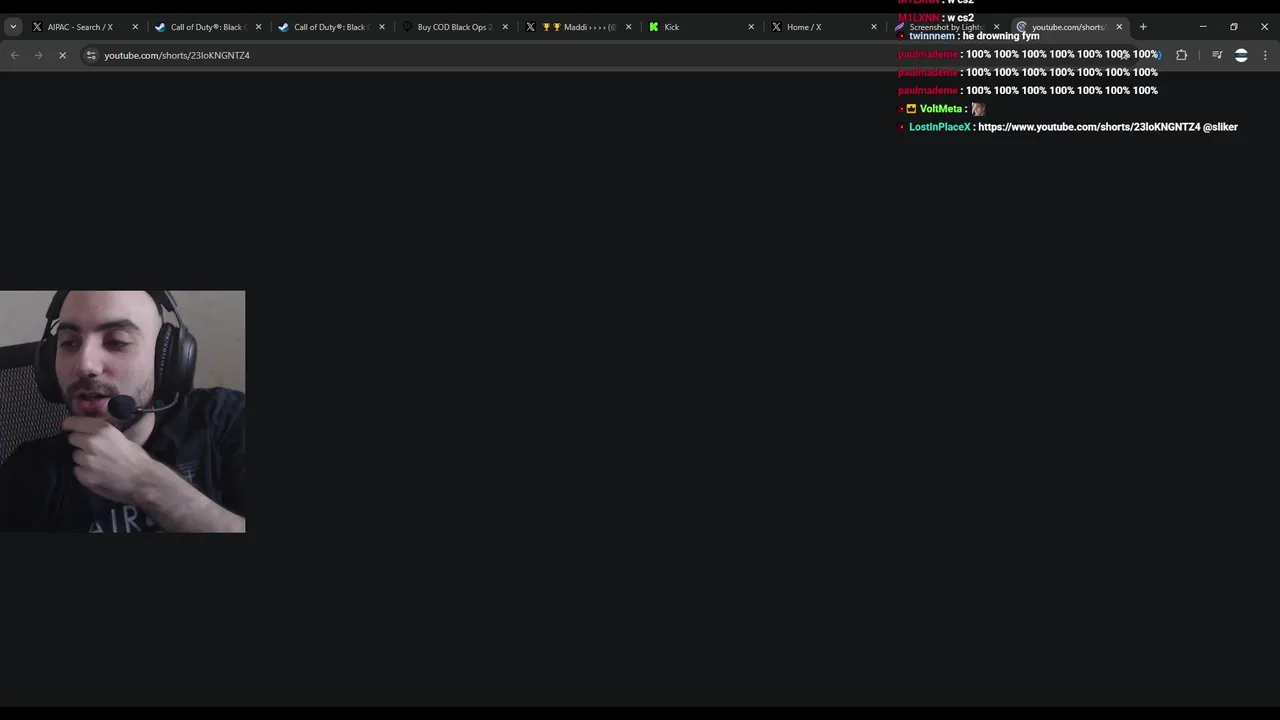Click the username VoltMeta in chat
Viewport: 1280px width, 720px height.
point(940,109)
